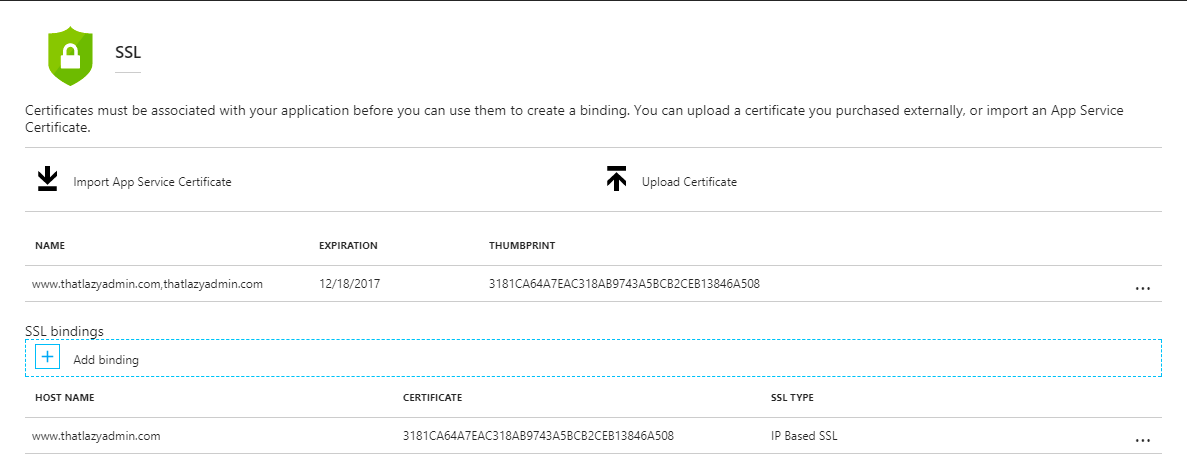Click the THUMBPRINT column header
The height and width of the screenshot is (455, 1187).
coord(522,246)
